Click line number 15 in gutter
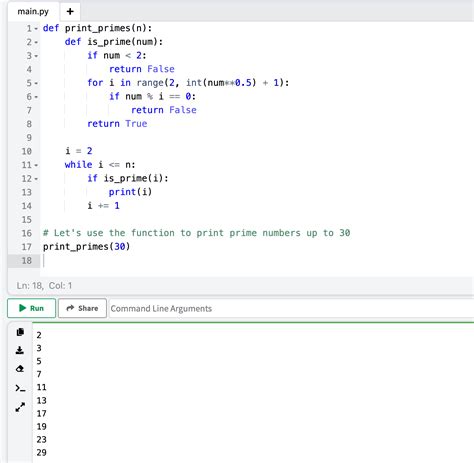 point(27,220)
